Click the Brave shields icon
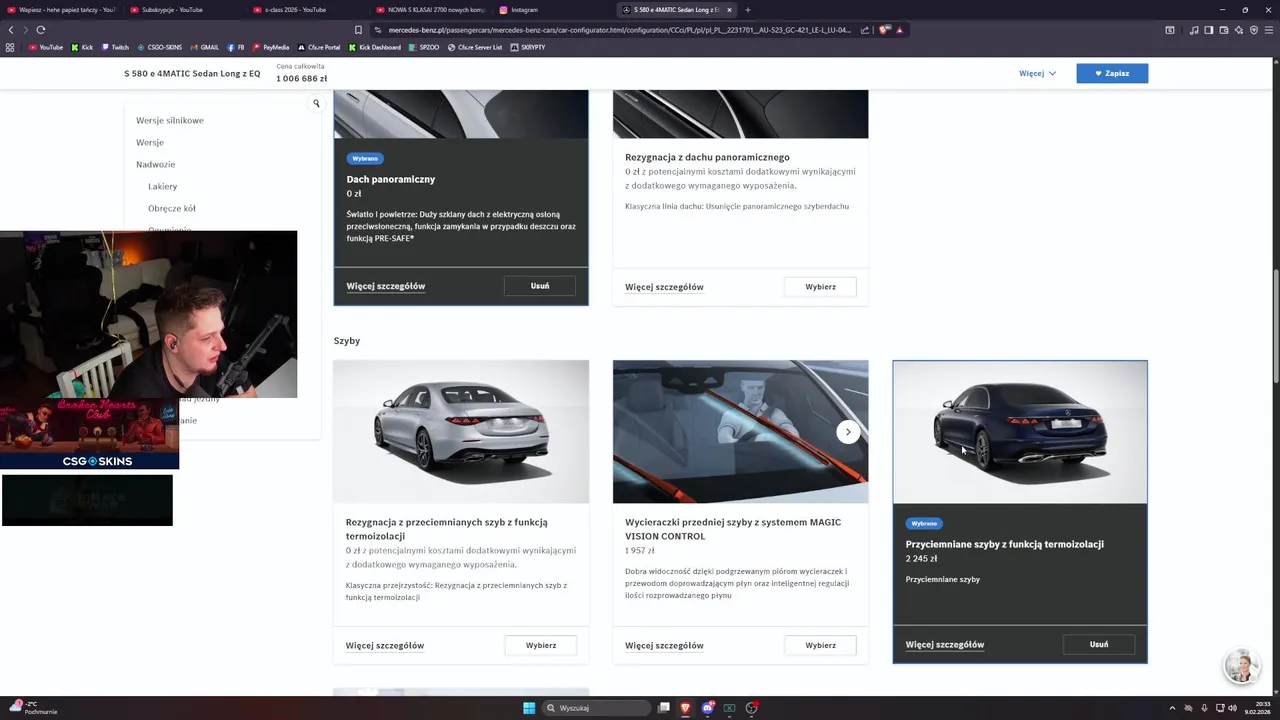This screenshot has width=1280, height=720. click(884, 30)
